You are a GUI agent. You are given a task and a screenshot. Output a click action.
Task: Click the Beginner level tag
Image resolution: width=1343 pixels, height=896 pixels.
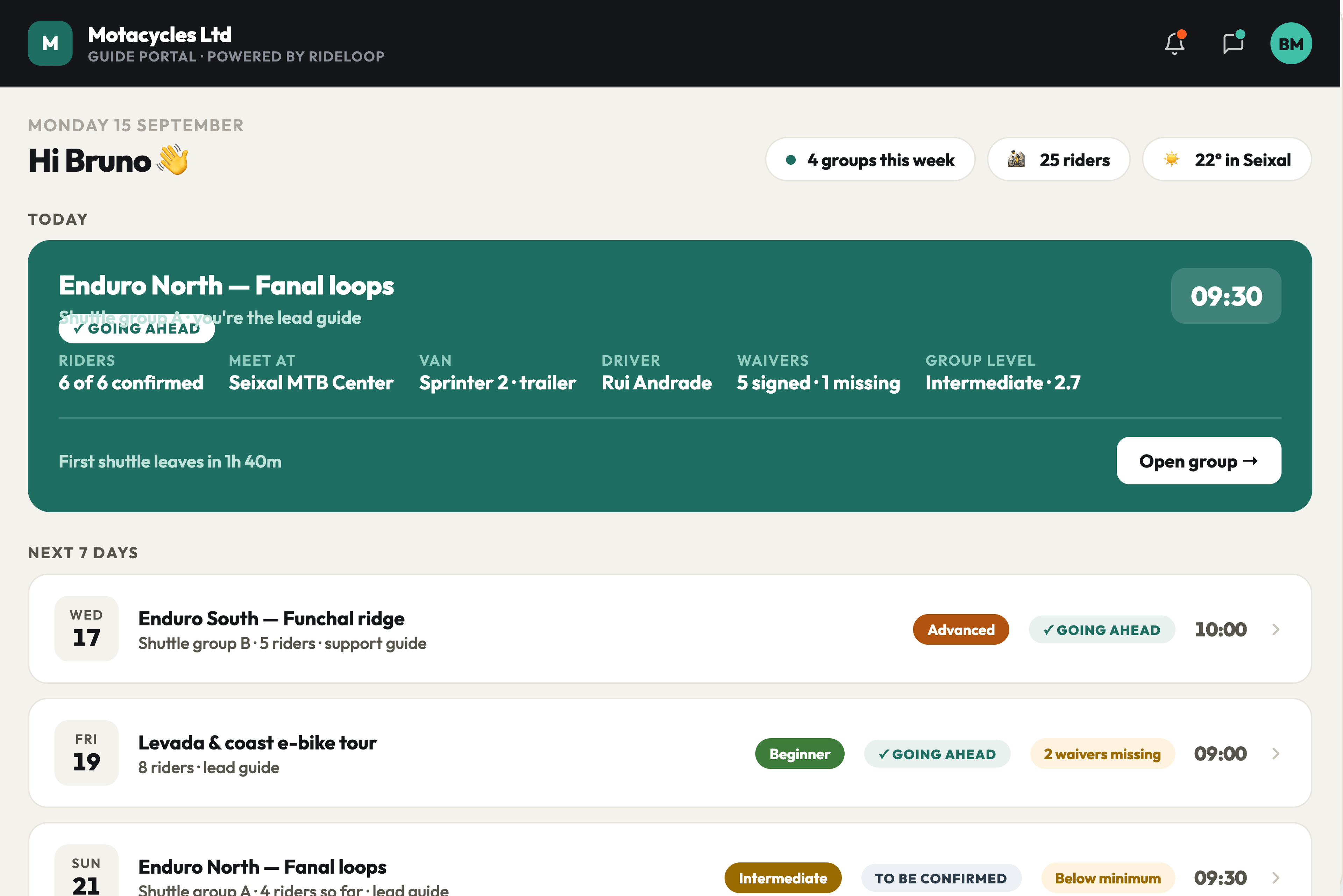click(799, 754)
